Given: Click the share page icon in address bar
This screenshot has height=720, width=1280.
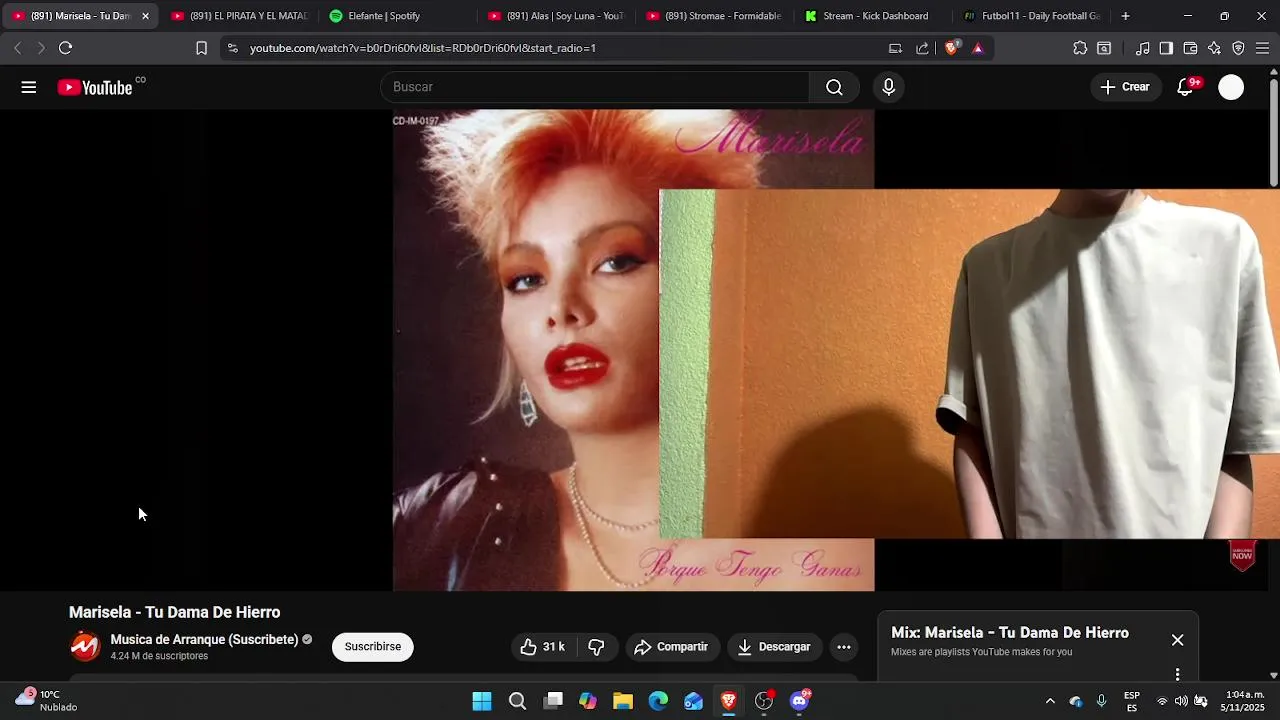Looking at the screenshot, I should coord(922,48).
